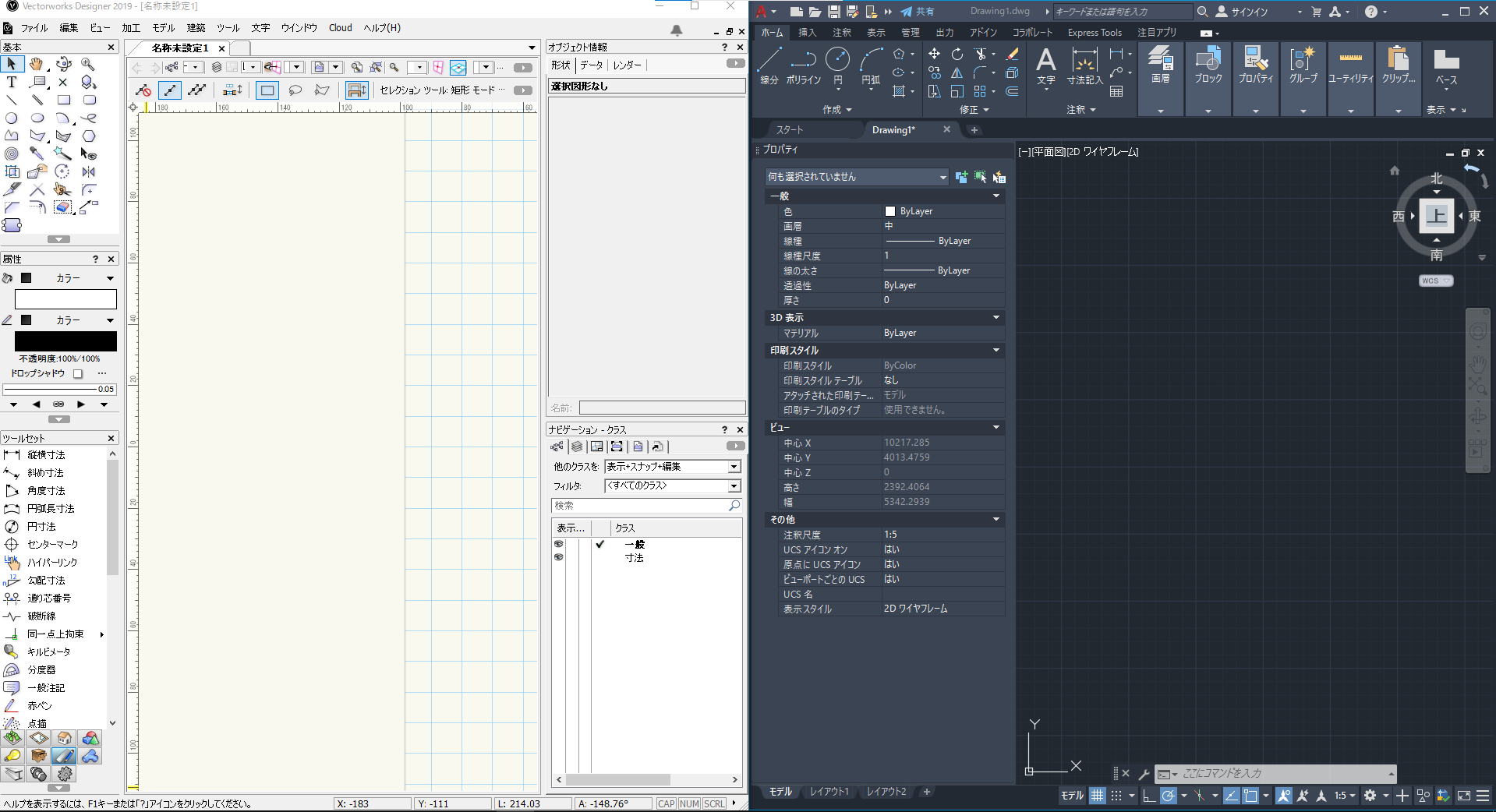
Task: Enable the ドロップシャドウ checkbox
Action: (78, 374)
